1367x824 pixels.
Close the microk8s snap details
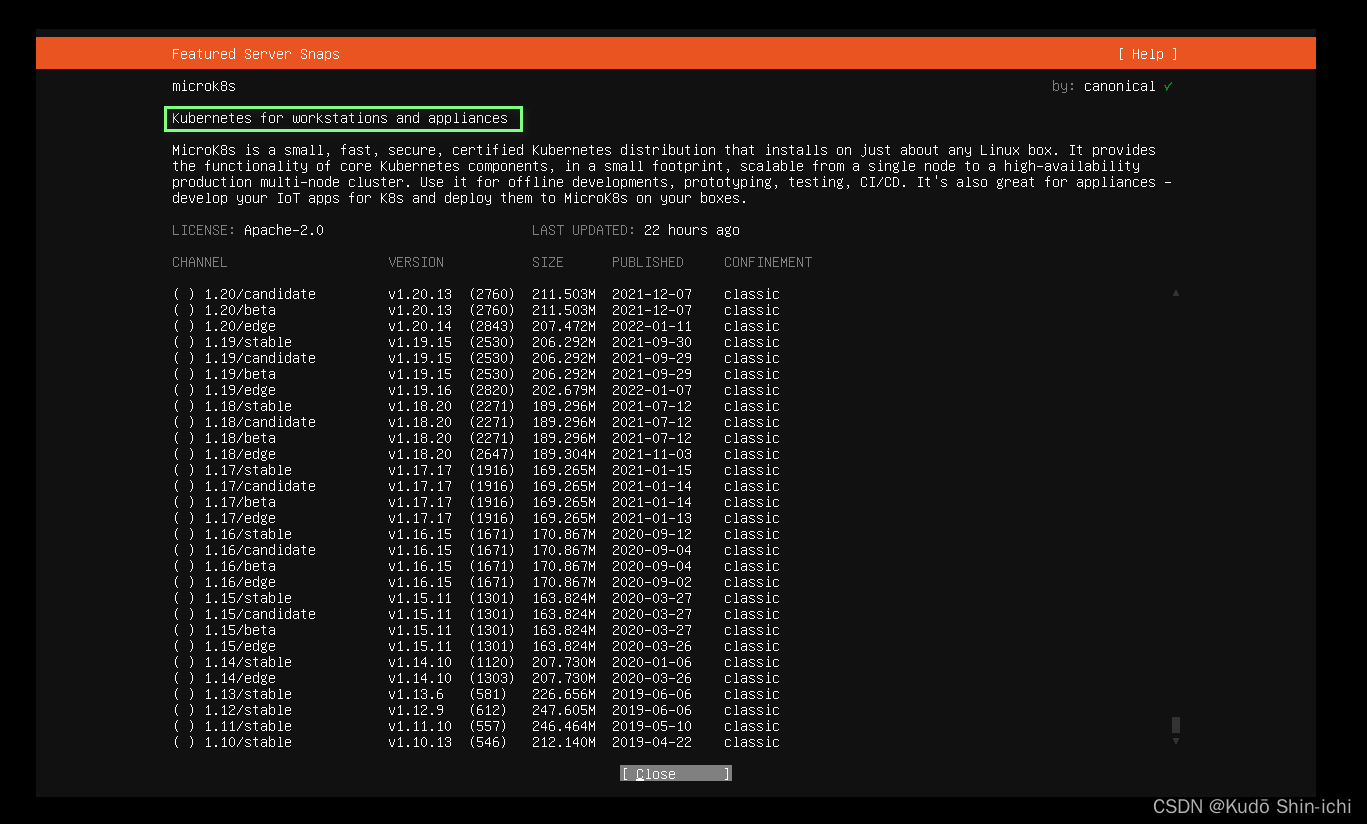click(676, 774)
